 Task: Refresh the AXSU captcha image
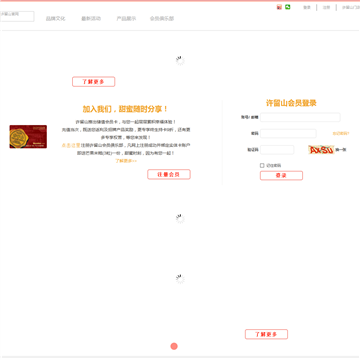coord(321,150)
